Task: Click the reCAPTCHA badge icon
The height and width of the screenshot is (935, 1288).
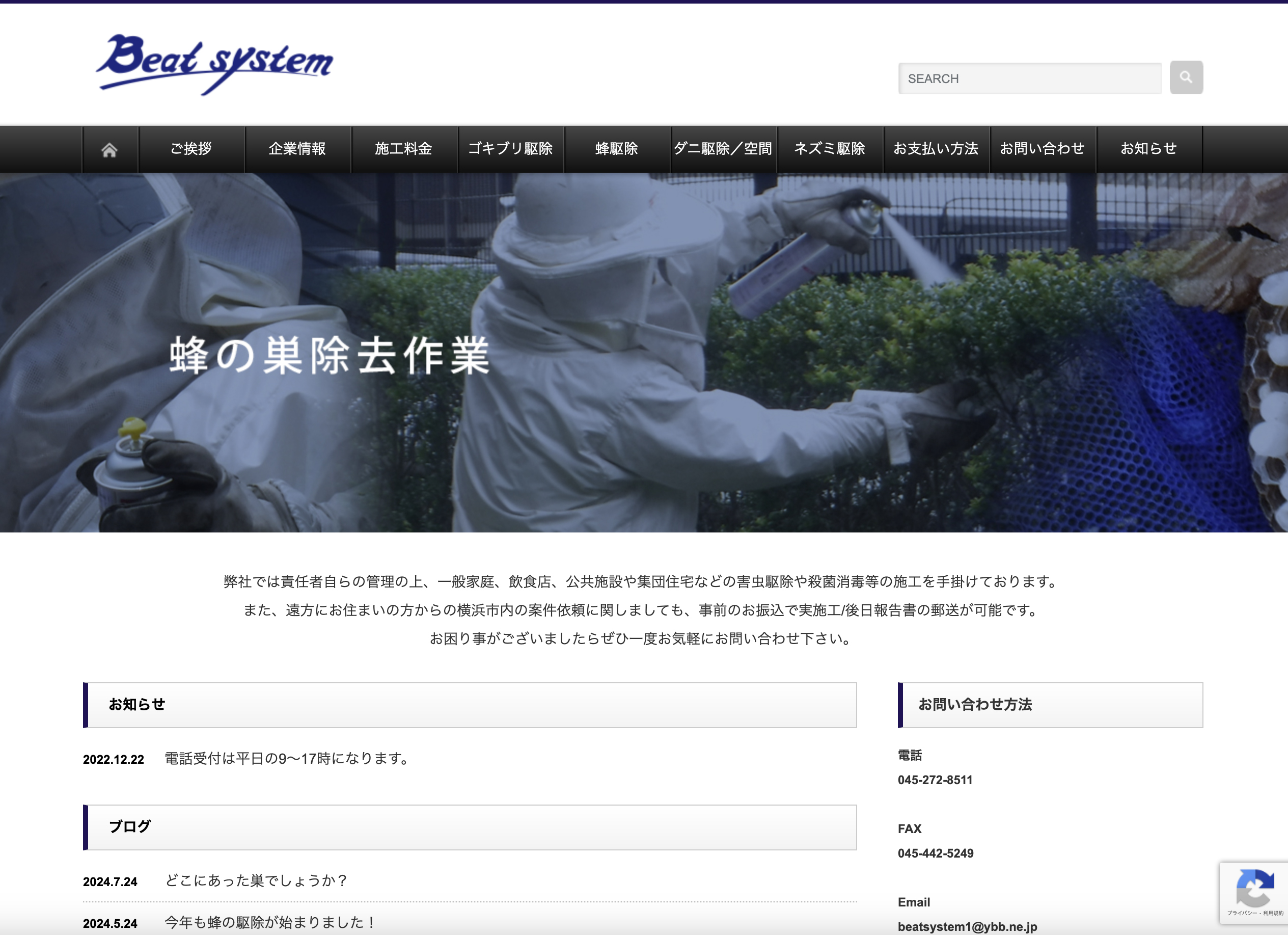Action: click(x=1254, y=890)
